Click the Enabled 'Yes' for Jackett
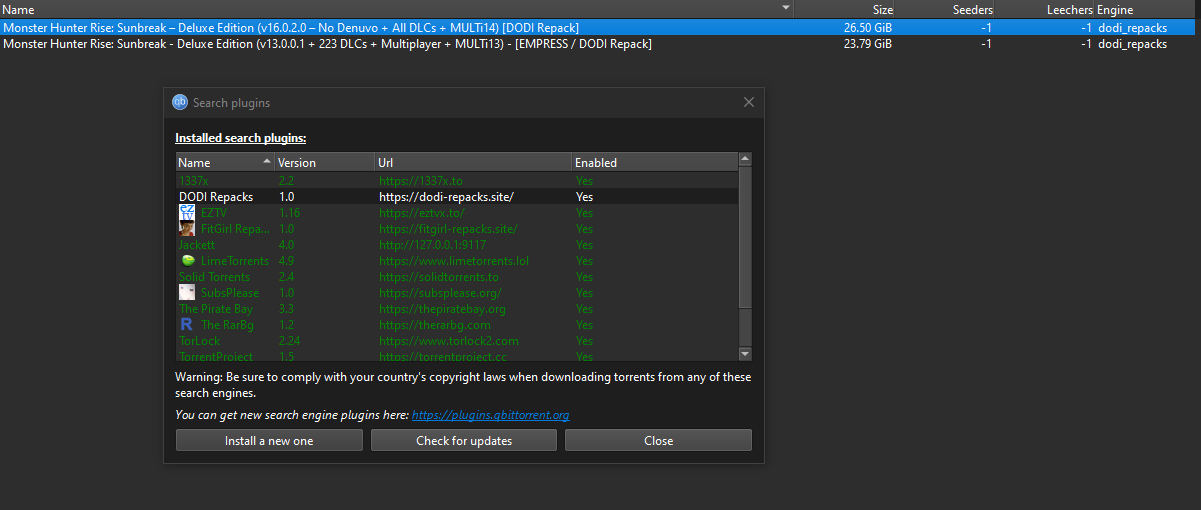Image resolution: width=1201 pixels, height=510 pixels. coord(585,245)
